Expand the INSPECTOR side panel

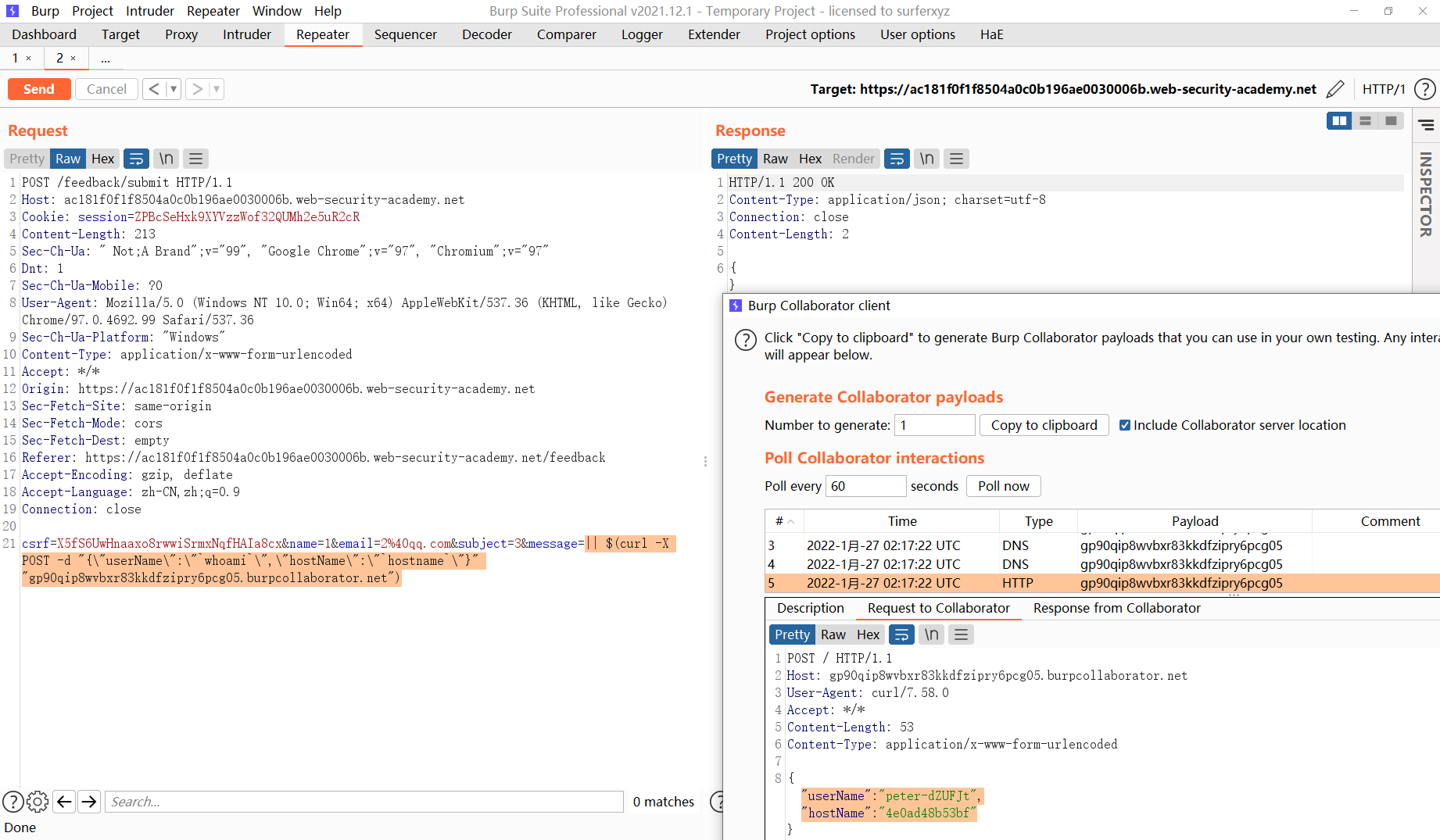[x=1426, y=194]
